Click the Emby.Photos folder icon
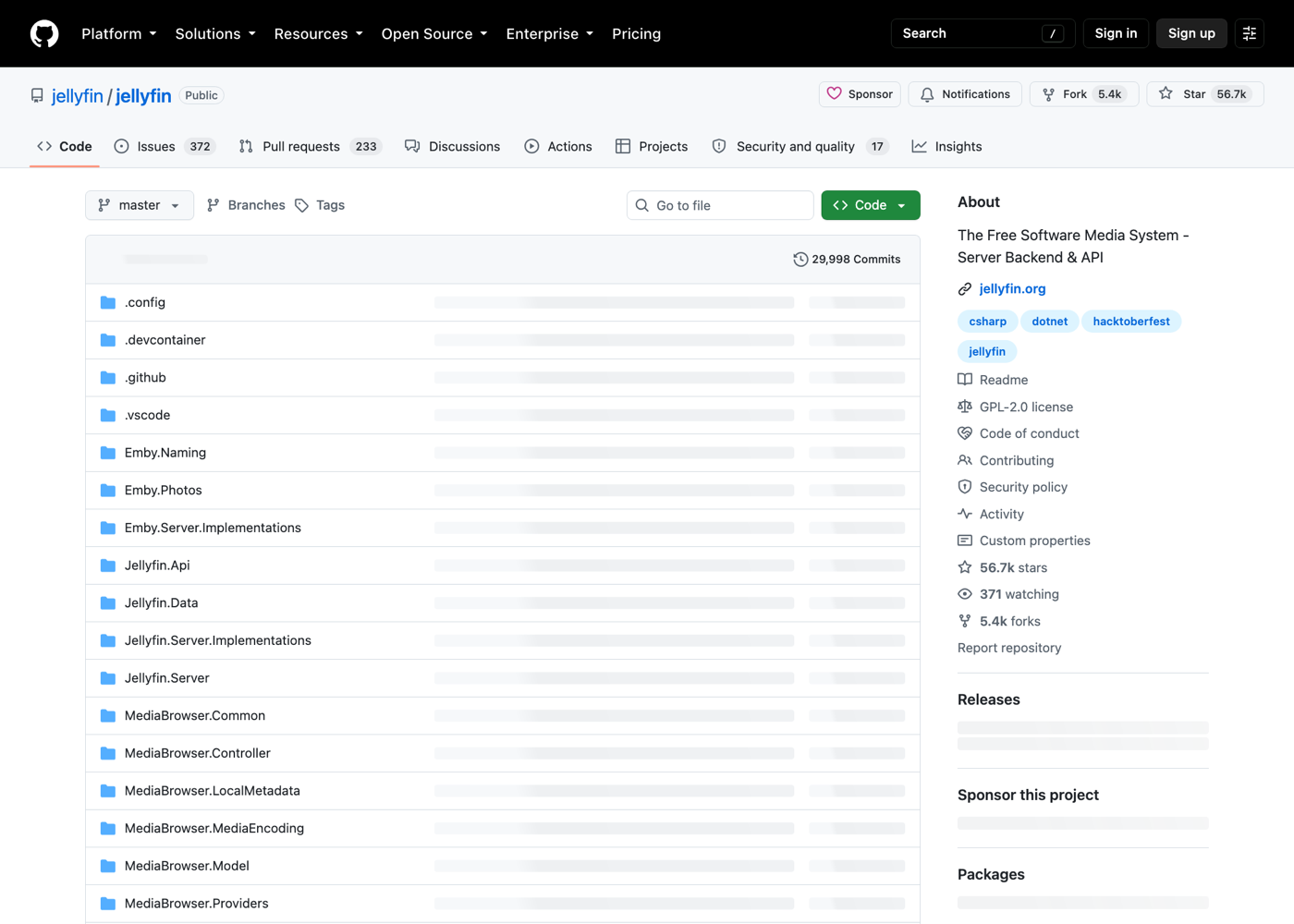Screen dimensions: 1294x924 click(108, 491)
